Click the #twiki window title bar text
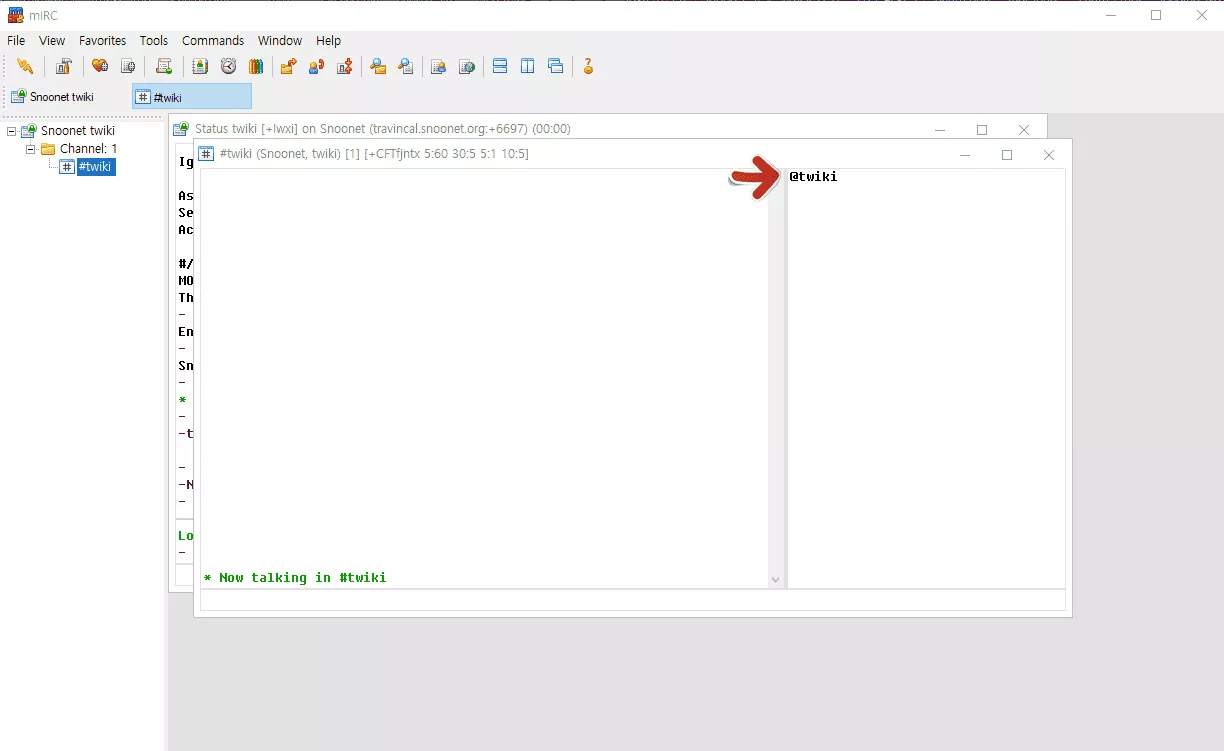The image size is (1224, 751). tap(374, 154)
